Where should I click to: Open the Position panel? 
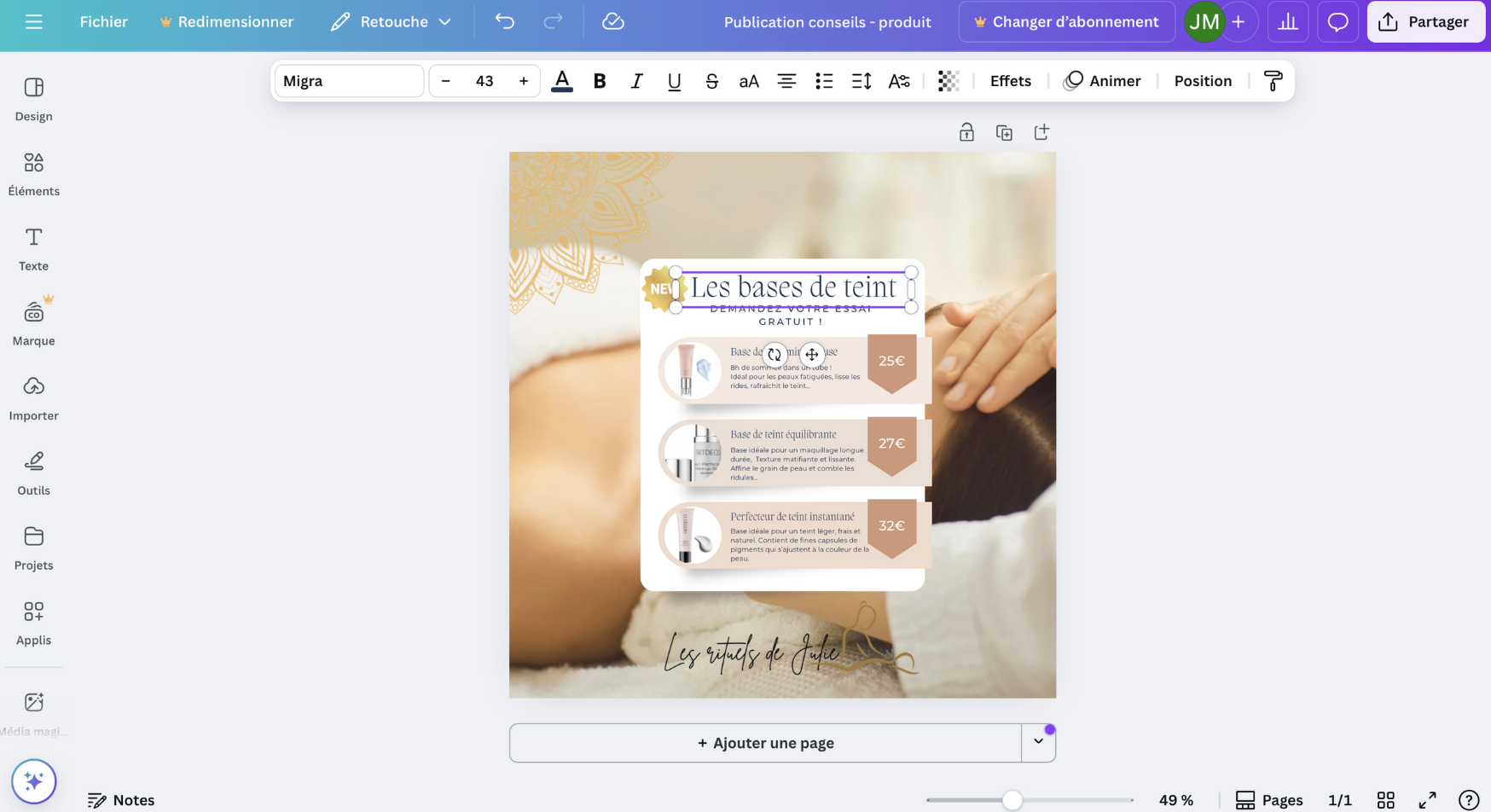1203,81
